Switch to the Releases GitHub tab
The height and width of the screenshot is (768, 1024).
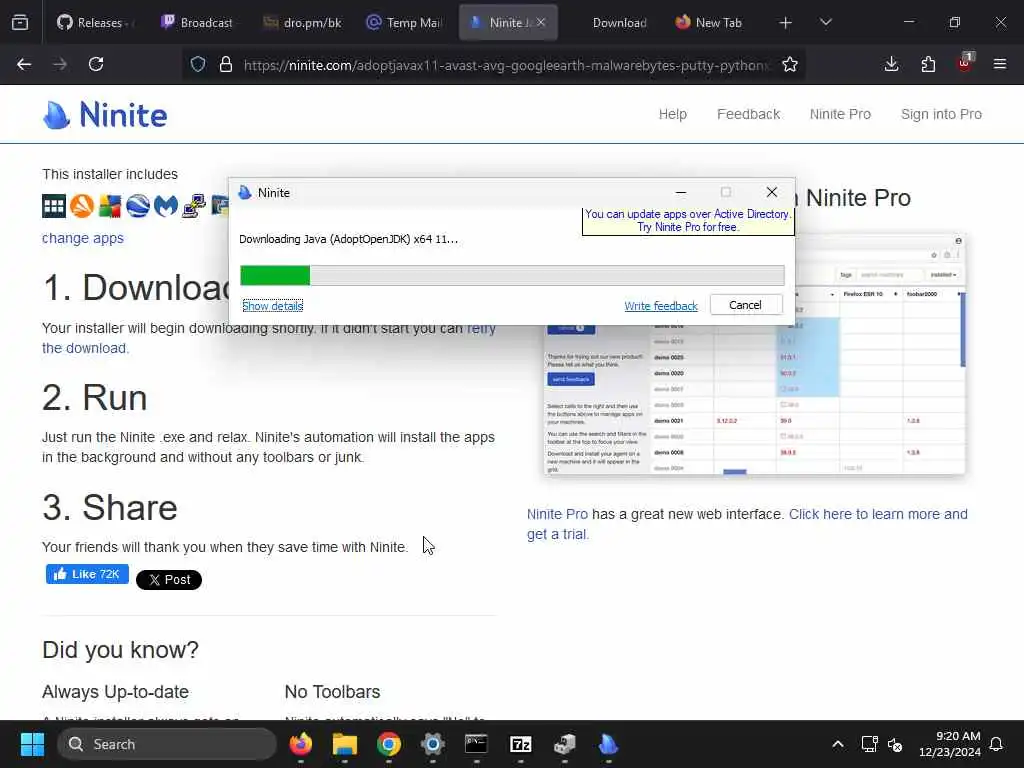pyautogui.click(x=93, y=22)
